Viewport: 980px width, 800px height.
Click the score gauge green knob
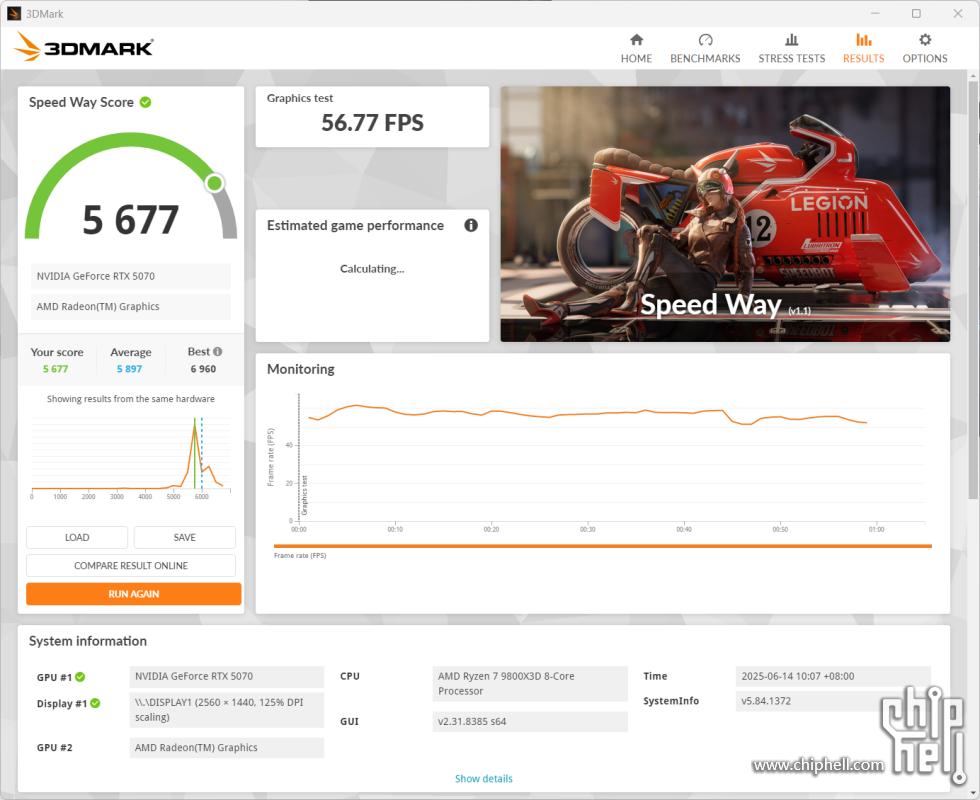coord(214,183)
